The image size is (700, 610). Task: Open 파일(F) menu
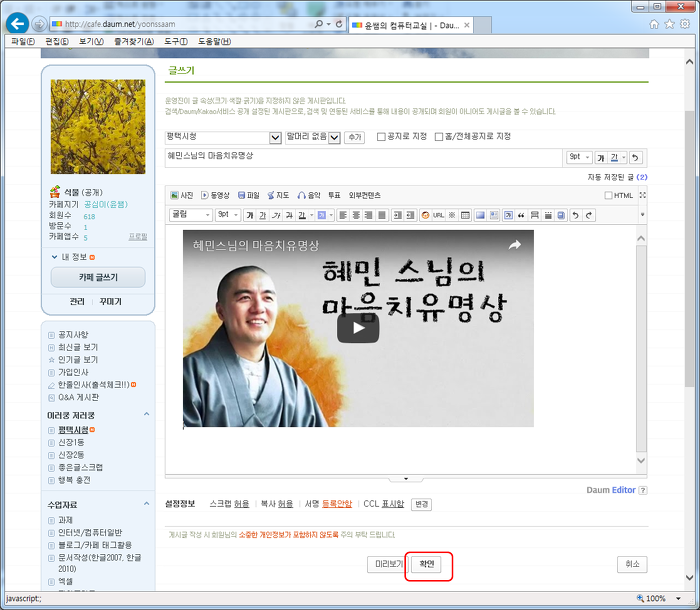(x=23, y=42)
